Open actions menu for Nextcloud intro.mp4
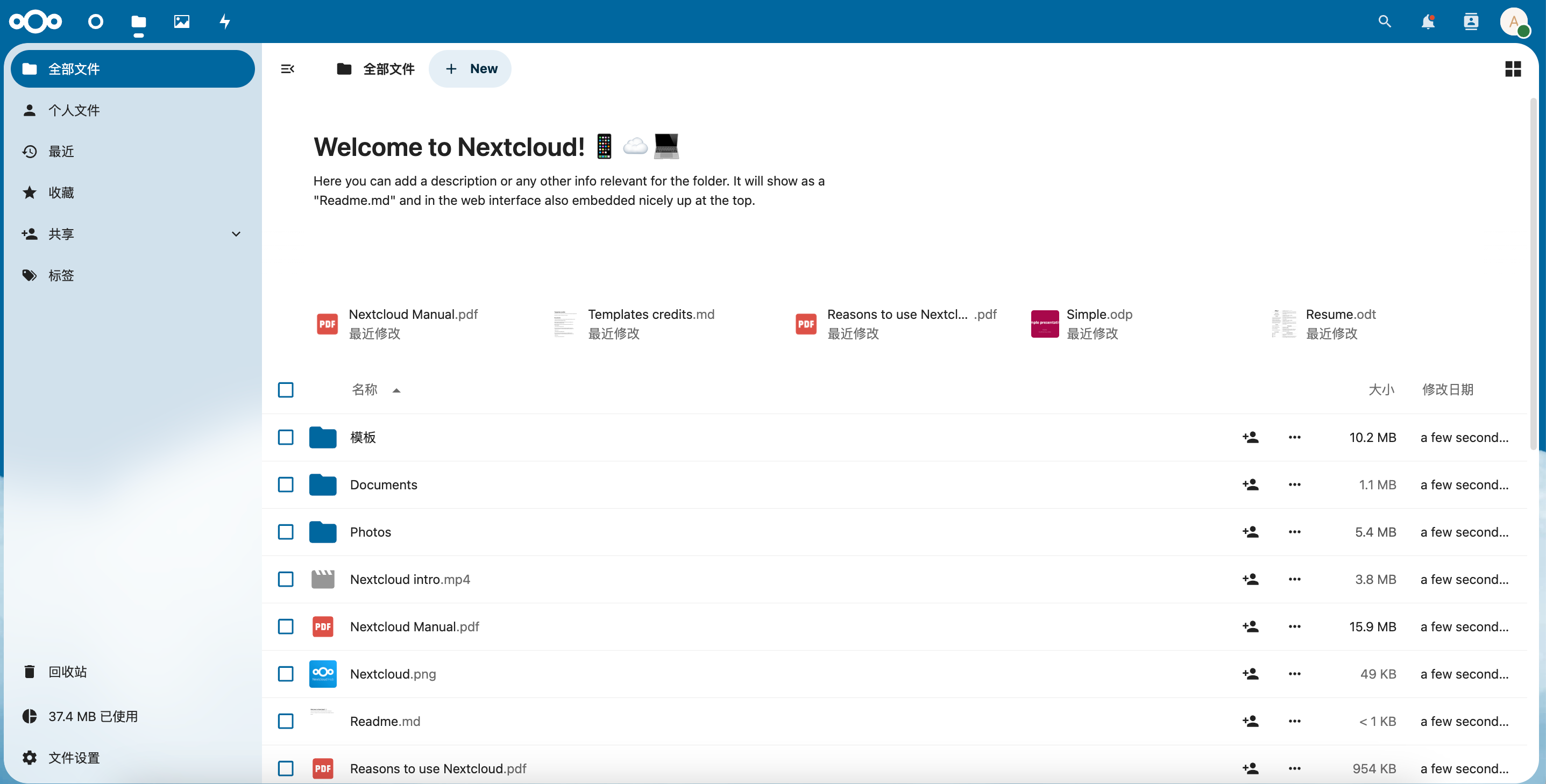This screenshot has height=784, width=1546. 1295,580
